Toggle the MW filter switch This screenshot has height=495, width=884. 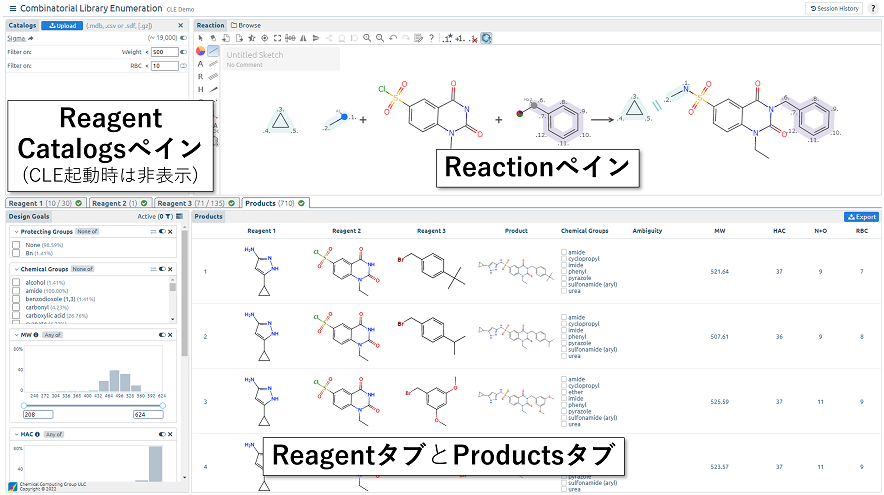[x=162, y=335]
